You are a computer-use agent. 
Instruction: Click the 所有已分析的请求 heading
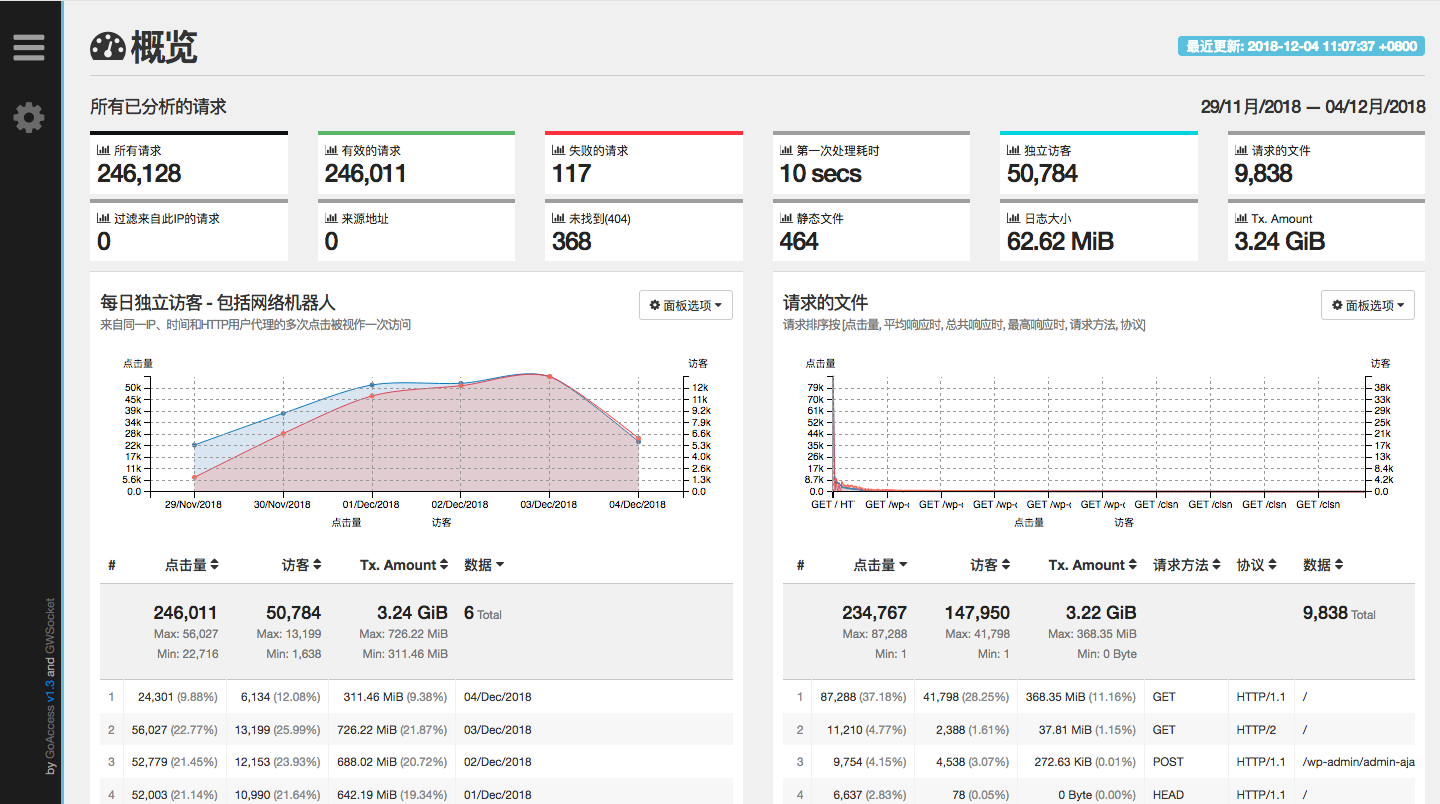pyautogui.click(x=158, y=107)
